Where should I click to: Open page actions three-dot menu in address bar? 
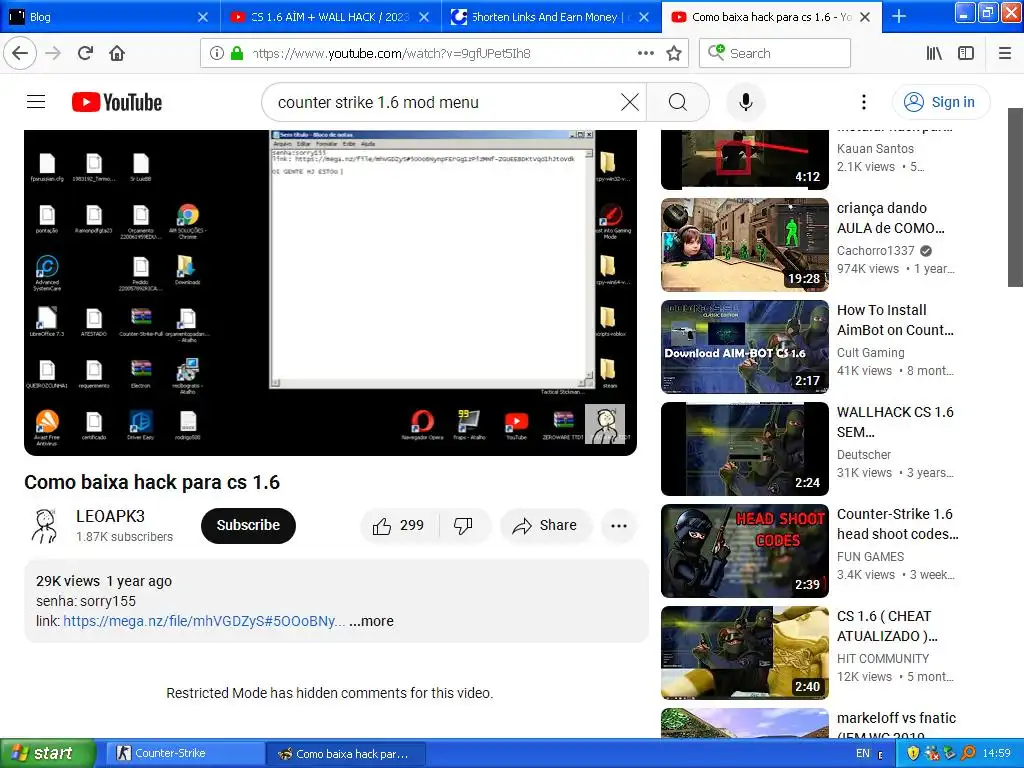tap(646, 53)
